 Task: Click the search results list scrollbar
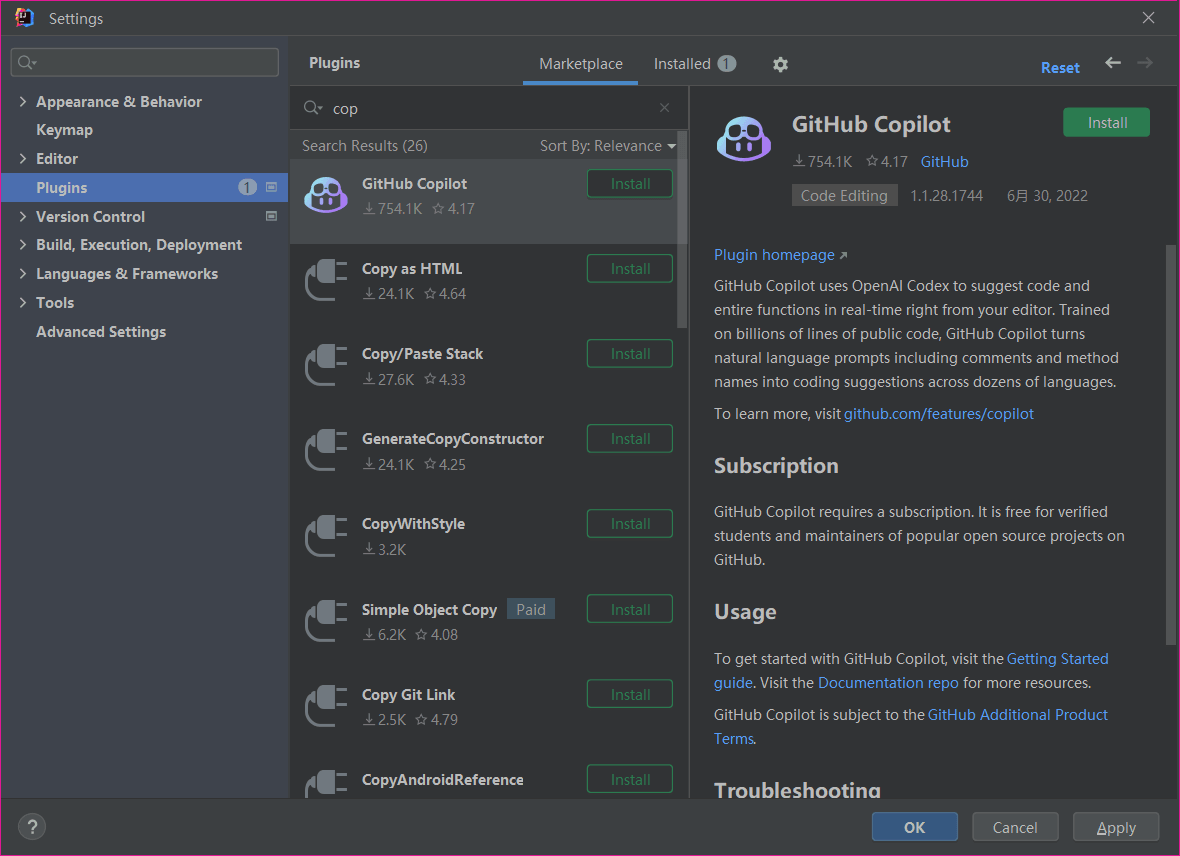point(683,230)
